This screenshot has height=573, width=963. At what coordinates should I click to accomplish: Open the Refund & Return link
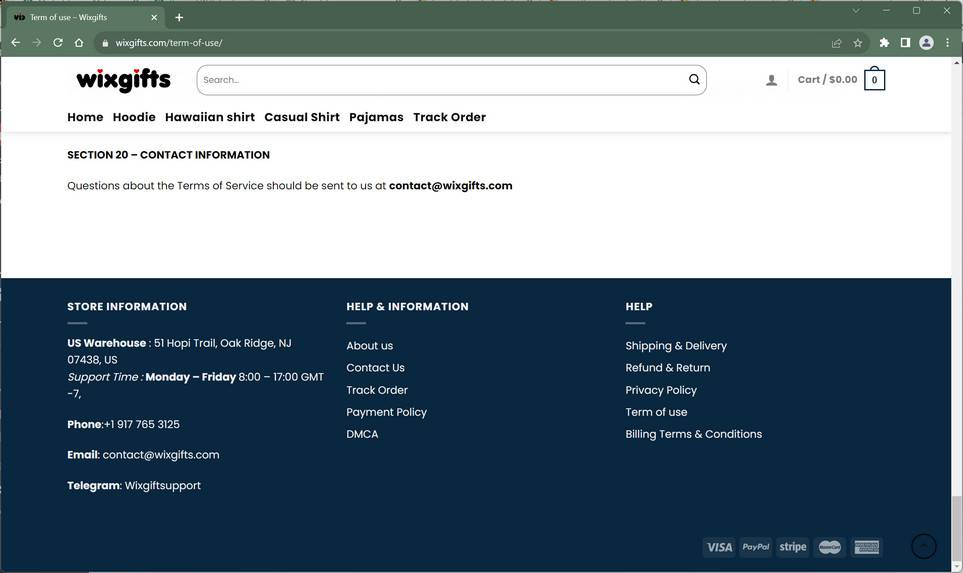[x=668, y=367]
